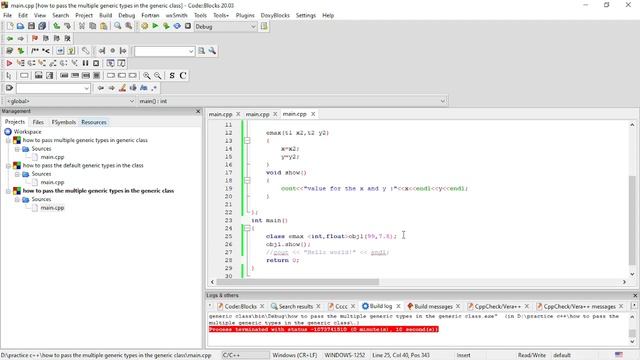This screenshot has height=360, width=640.
Task: Click the editor horizontal scrollbar thumb
Action: [x=298, y=282]
